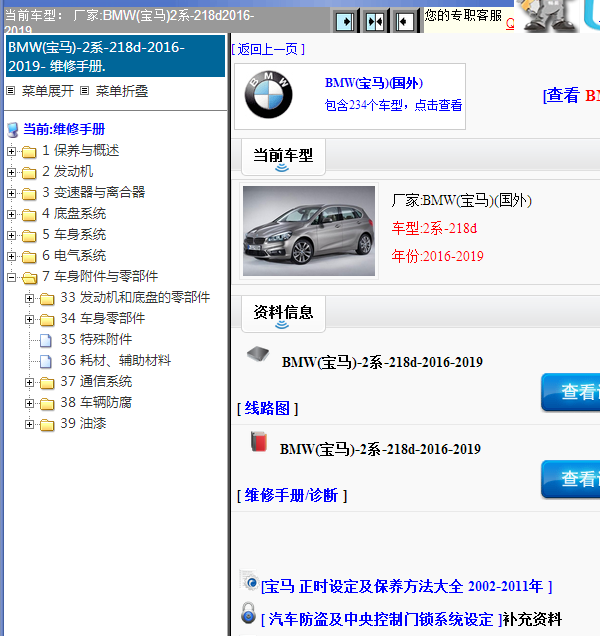Screen dimensions: 600x636
Task: Click the 菜单折叠 list icon
Action: (84, 90)
